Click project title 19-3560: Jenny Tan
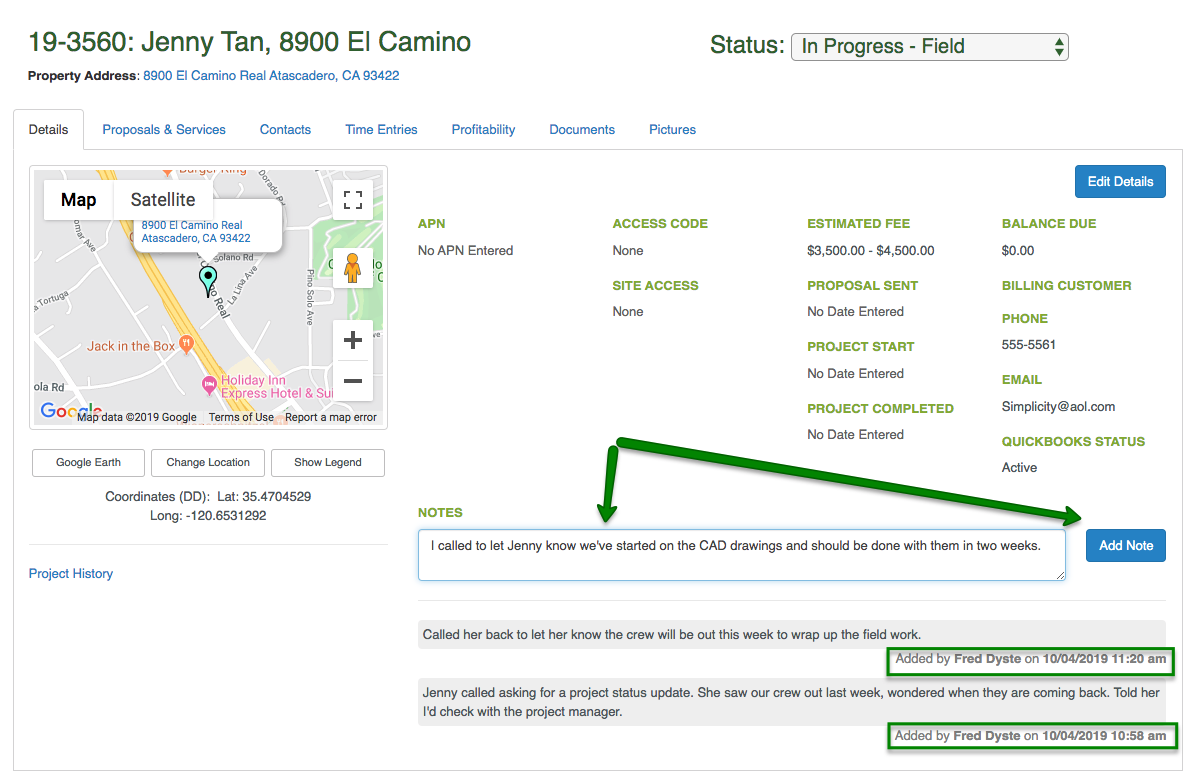Viewport: 1194px width, 779px height. point(250,42)
